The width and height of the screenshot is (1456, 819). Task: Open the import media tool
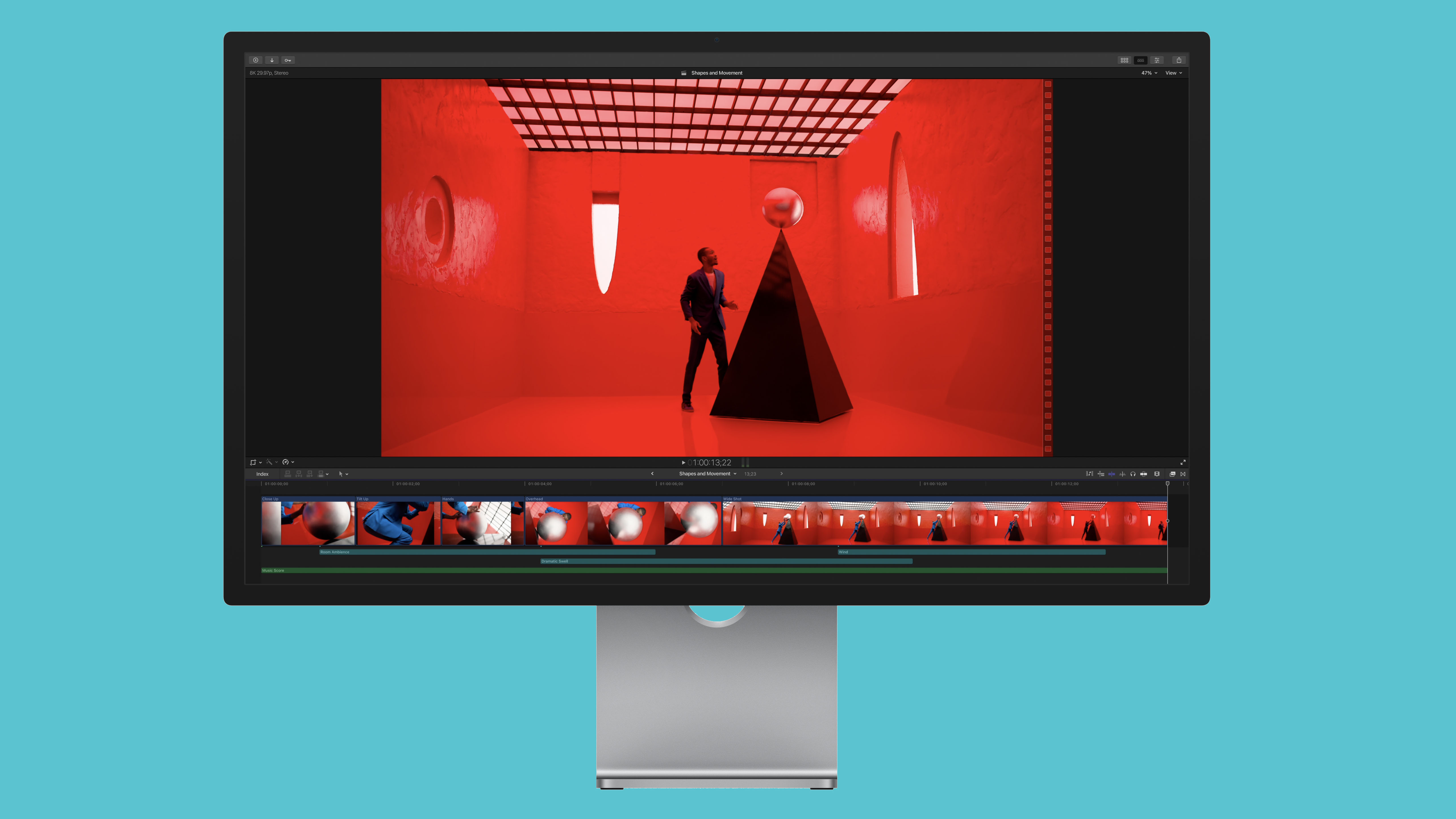pyautogui.click(x=272, y=60)
